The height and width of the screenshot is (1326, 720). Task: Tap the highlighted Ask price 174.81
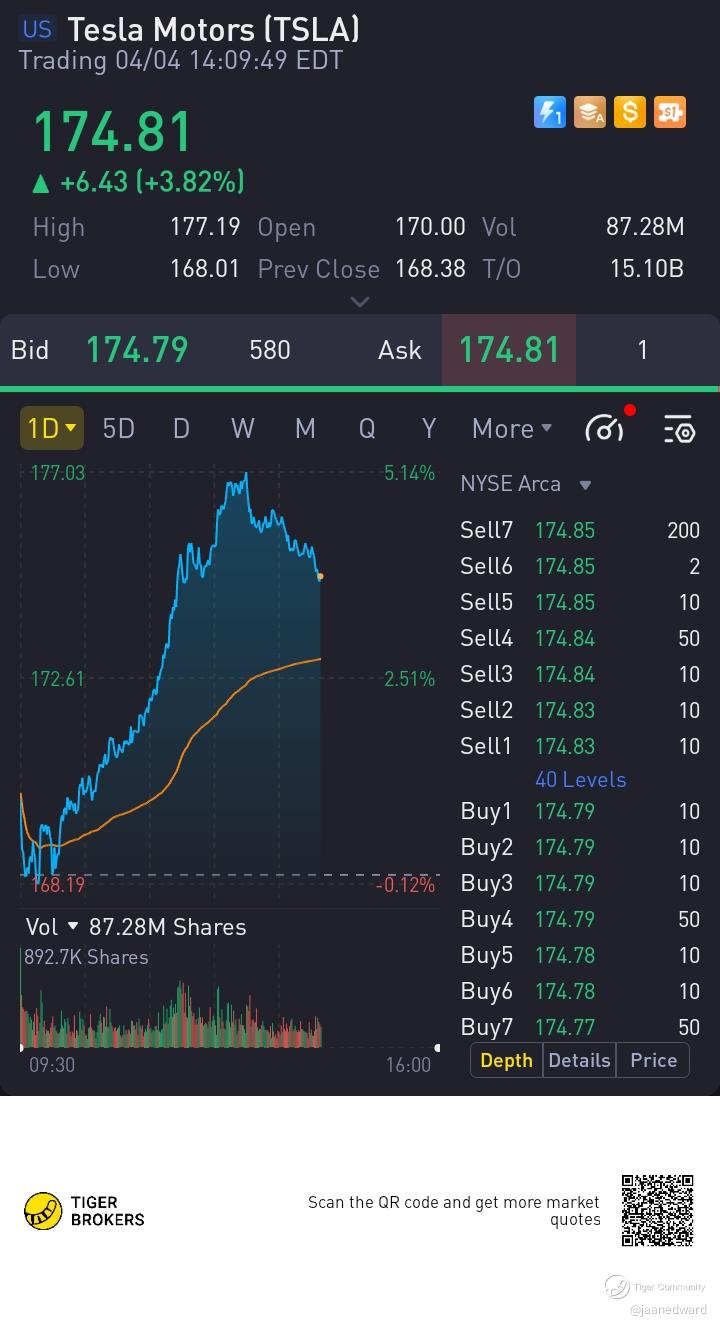pyautogui.click(x=509, y=349)
